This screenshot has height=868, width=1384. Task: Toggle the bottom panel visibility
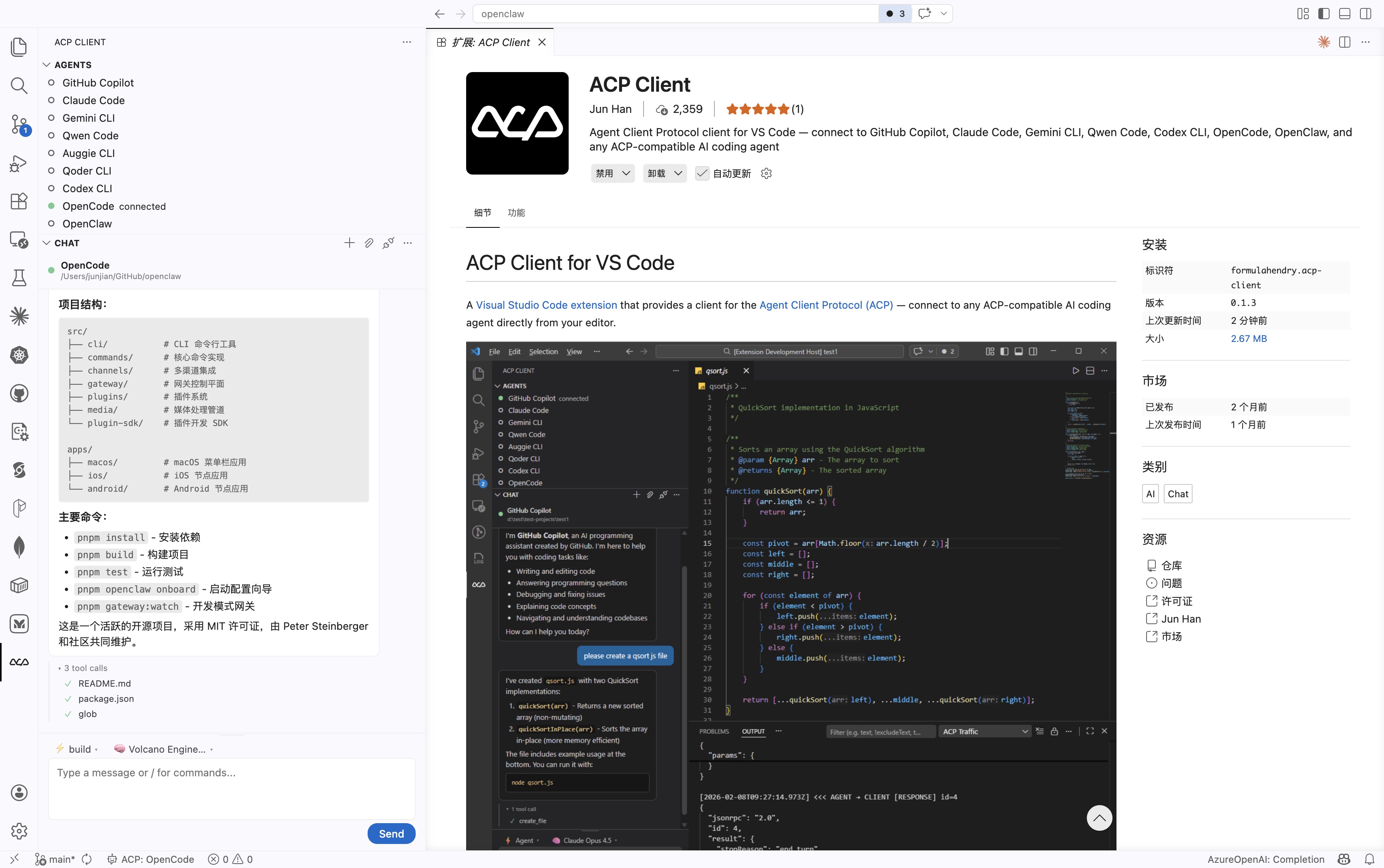tap(1344, 14)
